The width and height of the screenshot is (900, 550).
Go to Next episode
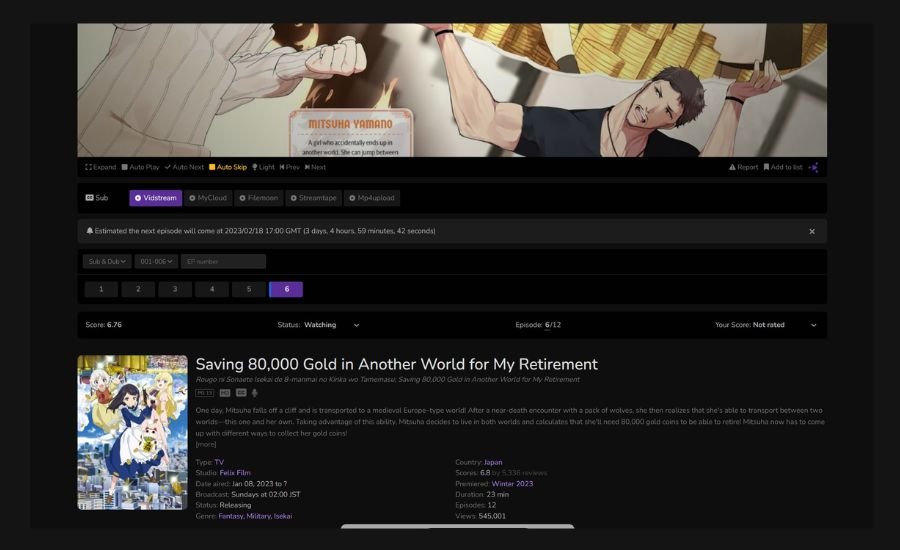[315, 167]
